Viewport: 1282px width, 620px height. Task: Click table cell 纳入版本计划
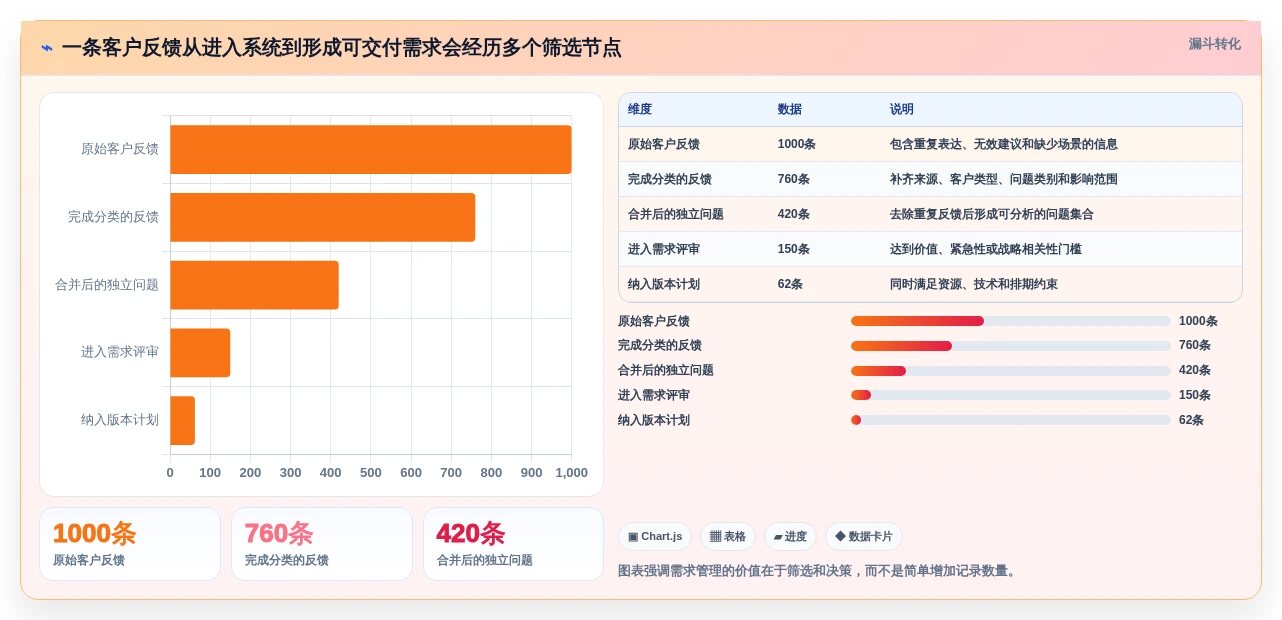tap(664, 284)
